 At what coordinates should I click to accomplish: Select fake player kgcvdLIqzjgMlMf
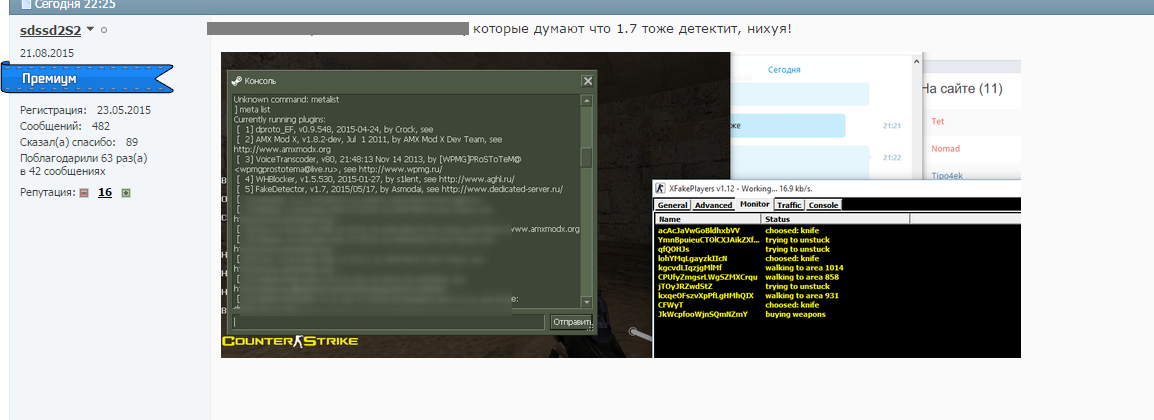(690, 268)
